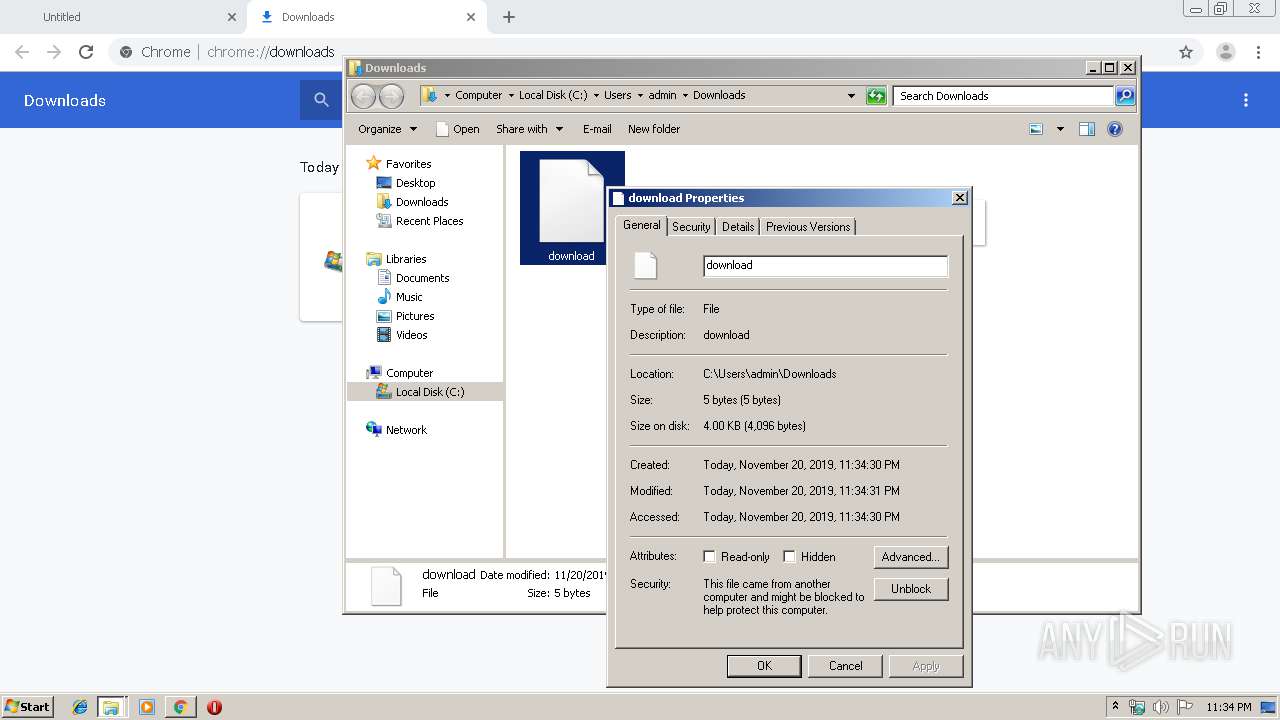Open Explorer help icon
Image resolution: width=1280 pixels, height=720 pixels.
point(1115,129)
